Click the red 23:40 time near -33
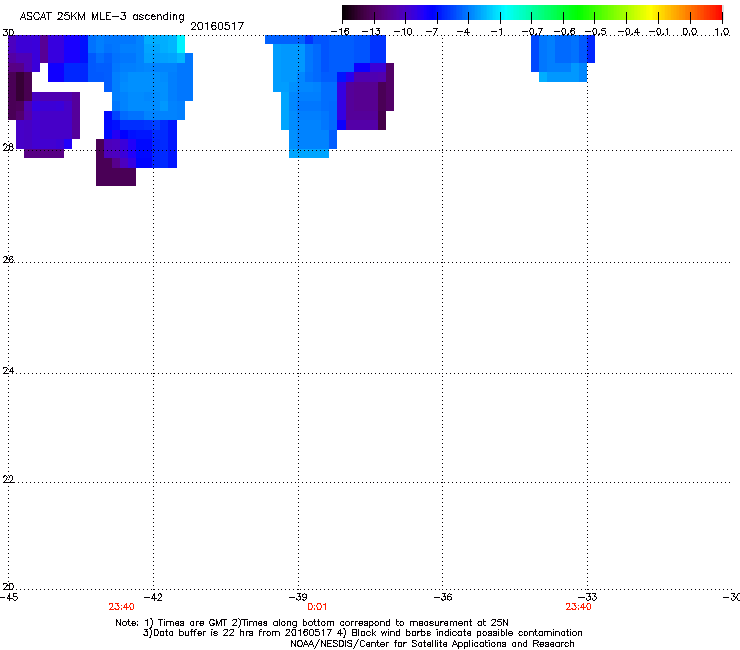 tap(578, 607)
